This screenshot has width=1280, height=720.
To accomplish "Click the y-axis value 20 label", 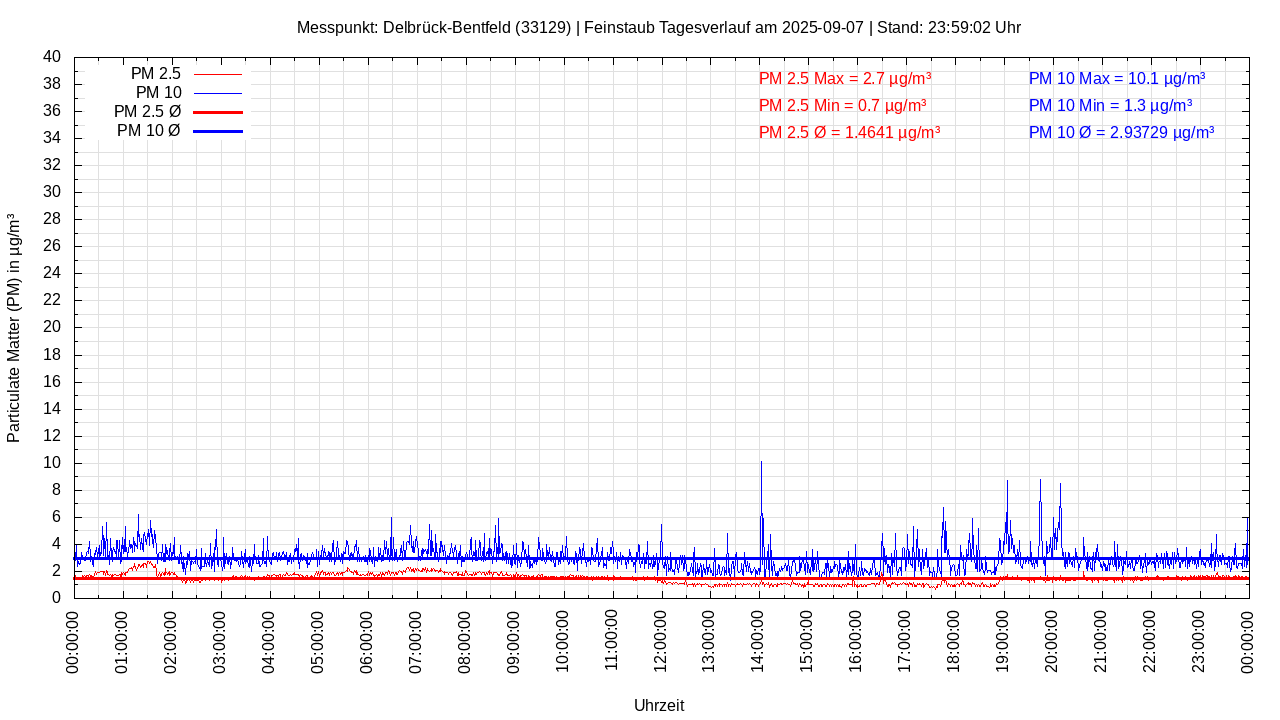I will tap(52, 327).
